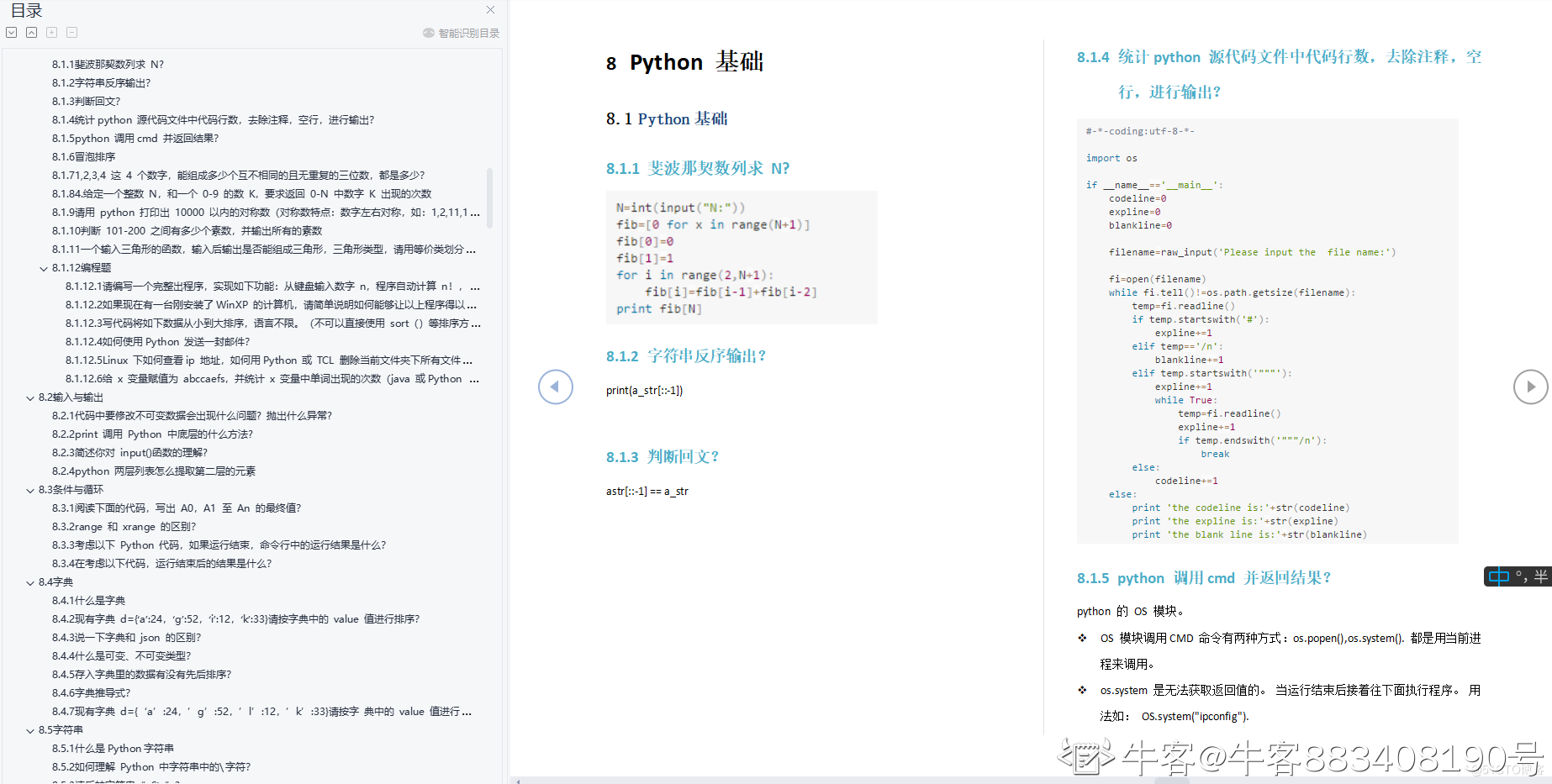Screen dimensions: 1552x784
Task: Click the collapse-all up-arrow icon in the 目录 toolbar
Action: [x=31, y=33]
